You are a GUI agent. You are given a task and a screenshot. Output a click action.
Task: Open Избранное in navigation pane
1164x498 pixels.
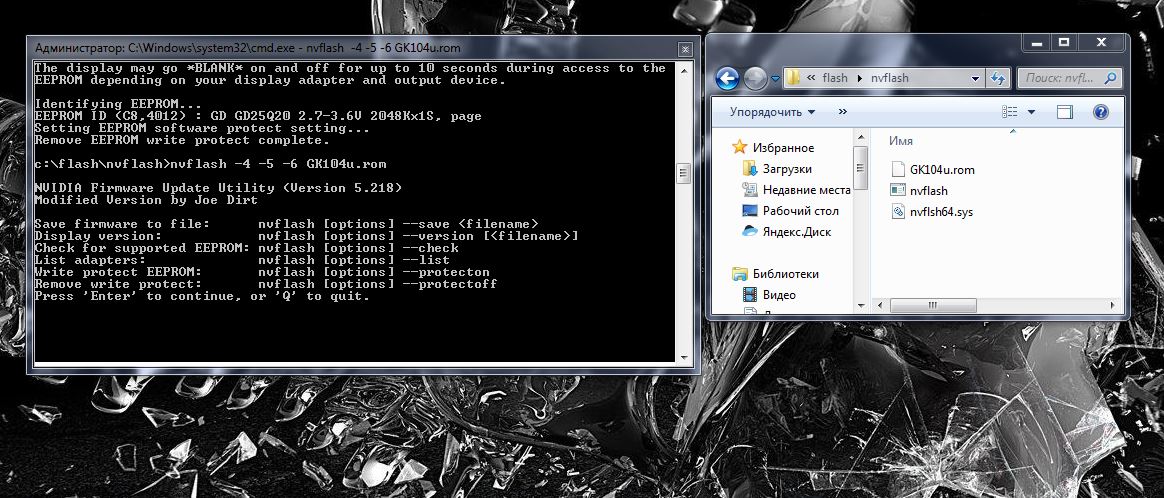[783, 148]
